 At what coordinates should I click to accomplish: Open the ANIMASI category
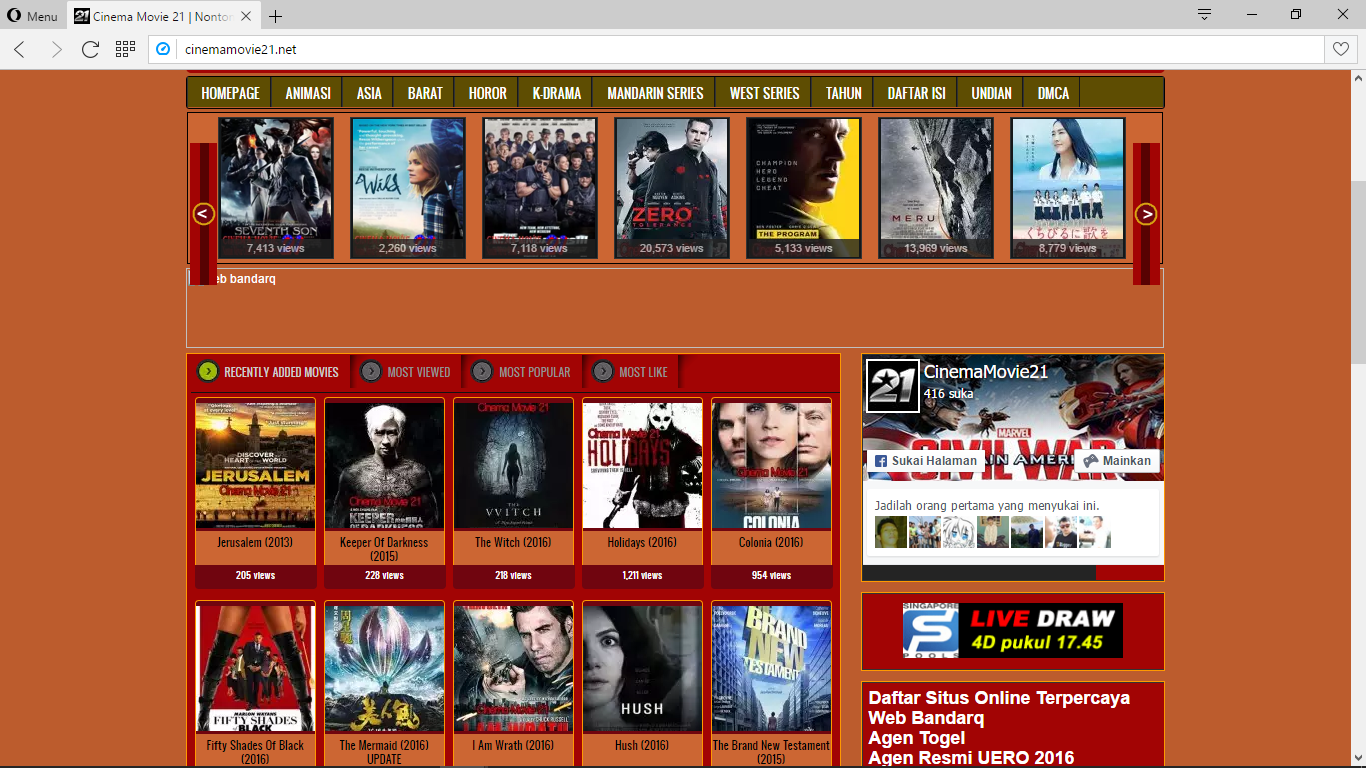coord(308,93)
